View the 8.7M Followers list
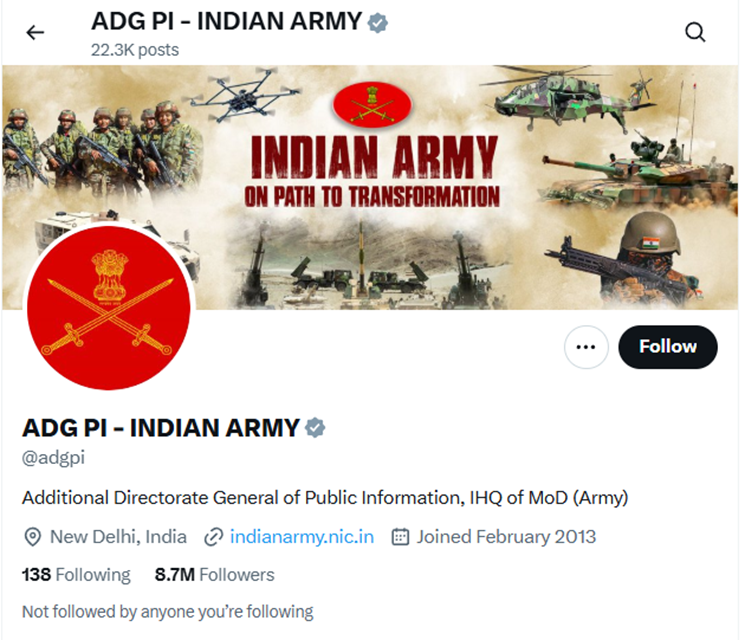Image resolution: width=745 pixels, height=640 pixels. click(214, 575)
